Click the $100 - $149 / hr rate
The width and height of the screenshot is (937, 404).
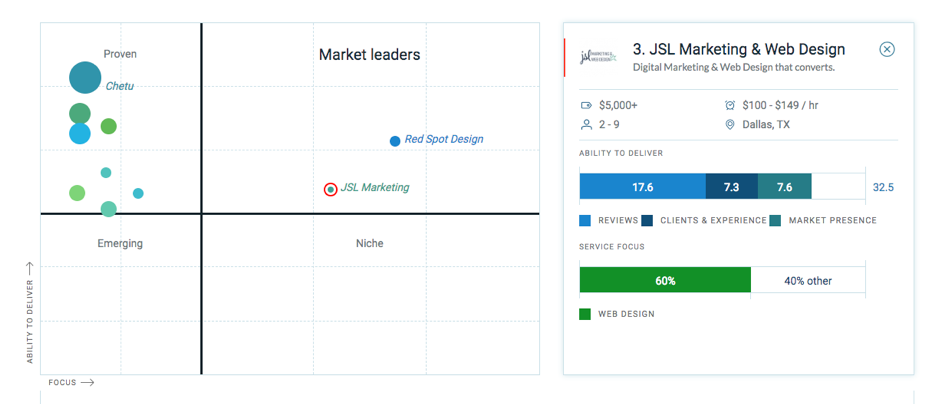click(780, 106)
